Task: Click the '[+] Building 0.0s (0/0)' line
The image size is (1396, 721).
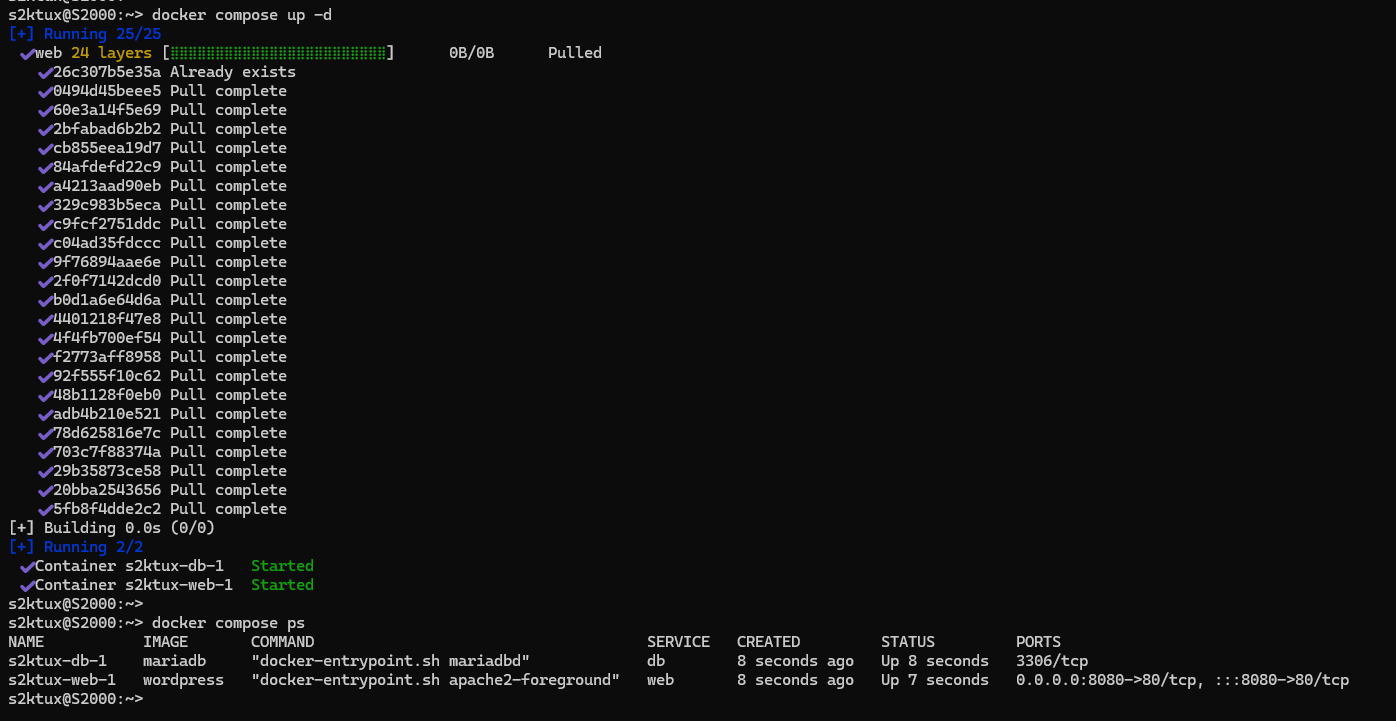Action: coord(112,528)
